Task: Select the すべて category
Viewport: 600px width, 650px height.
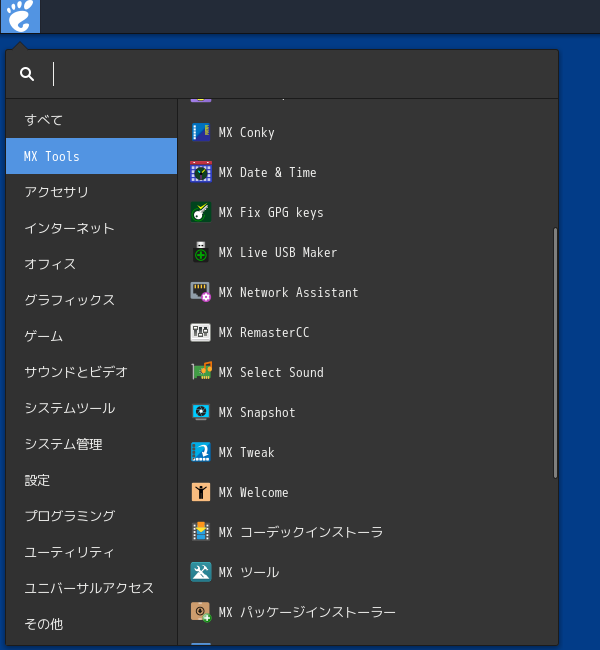Action: pyautogui.click(x=92, y=120)
